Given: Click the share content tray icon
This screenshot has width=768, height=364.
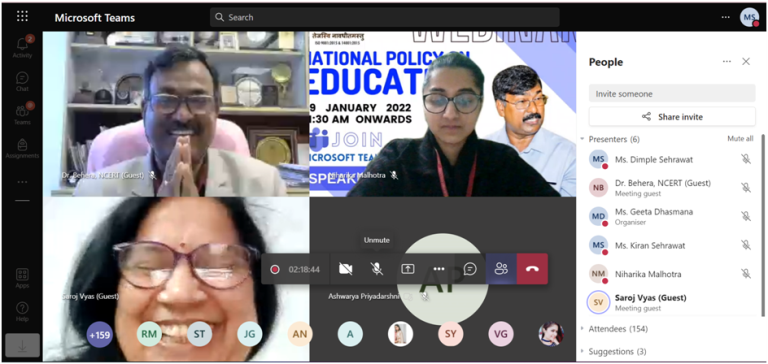Looking at the screenshot, I should (408, 269).
